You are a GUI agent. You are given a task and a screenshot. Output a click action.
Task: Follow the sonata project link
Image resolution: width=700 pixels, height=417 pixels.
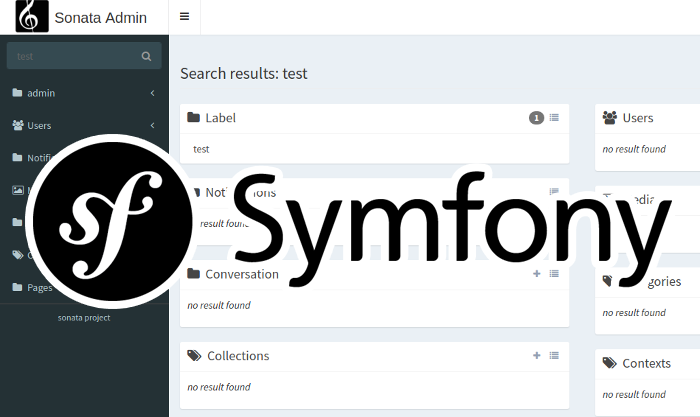pos(84,317)
